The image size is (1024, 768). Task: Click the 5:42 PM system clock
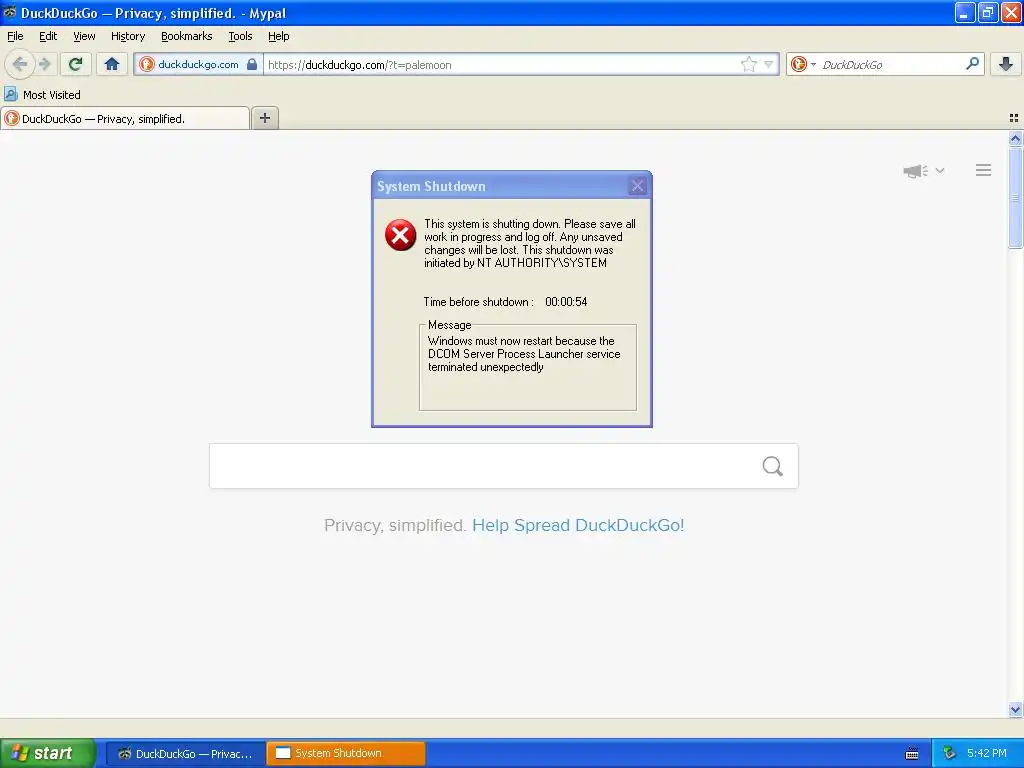987,753
